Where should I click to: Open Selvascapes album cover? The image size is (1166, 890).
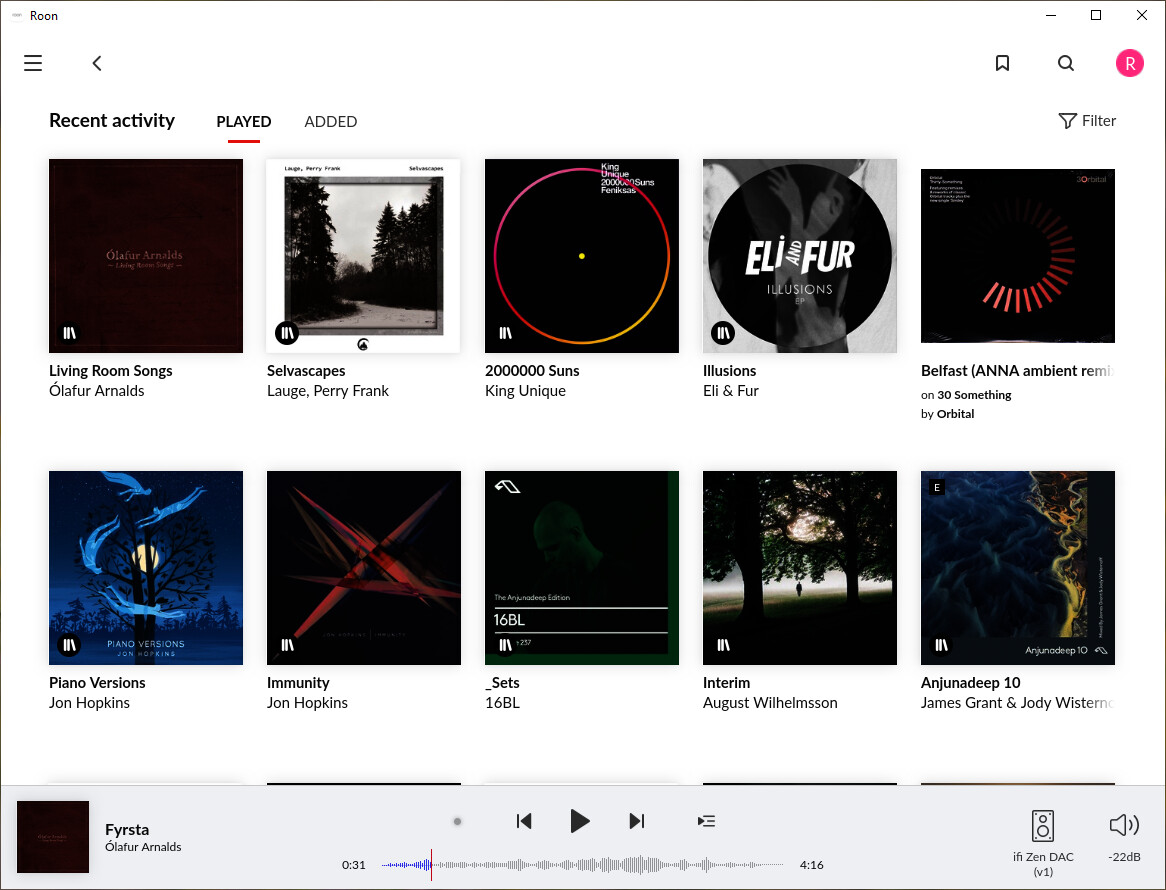364,256
